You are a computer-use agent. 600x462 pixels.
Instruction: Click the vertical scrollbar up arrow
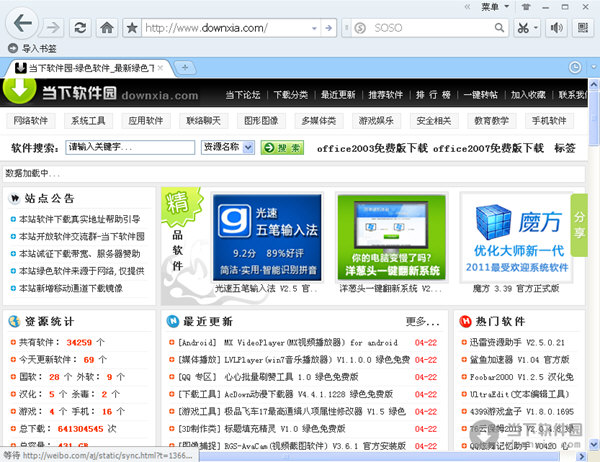tap(594, 84)
